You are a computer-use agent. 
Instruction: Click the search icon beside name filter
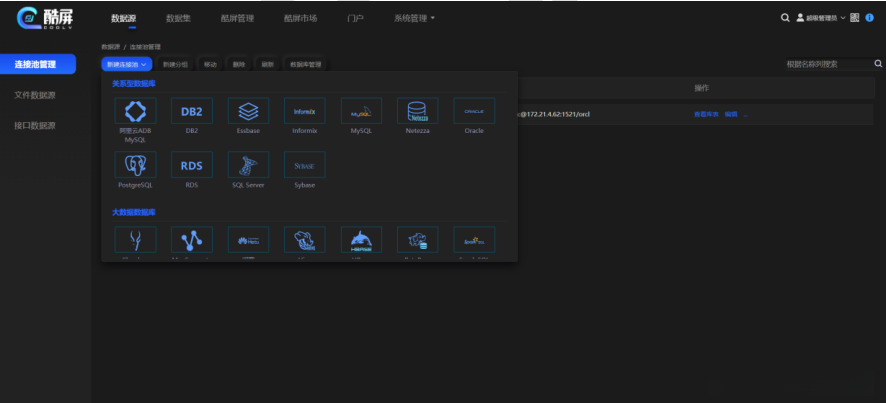click(878, 64)
